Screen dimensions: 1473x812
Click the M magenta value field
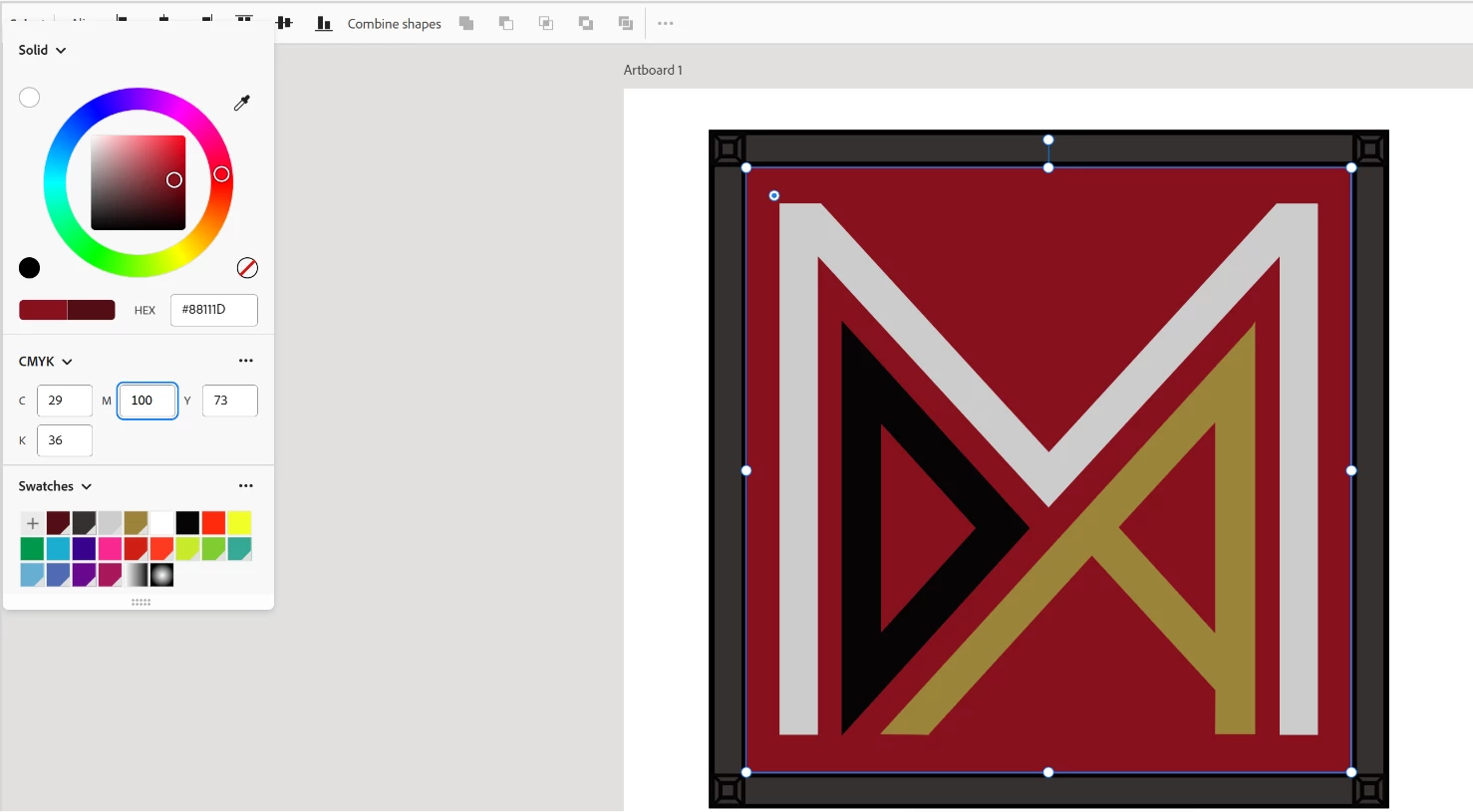147,401
